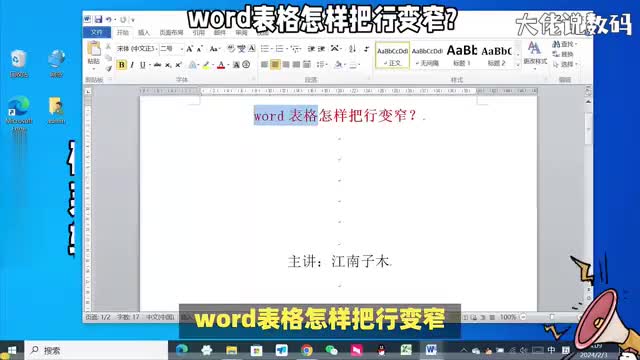
Task: Click the page count in status bar
Action: [x=98, y=317]
